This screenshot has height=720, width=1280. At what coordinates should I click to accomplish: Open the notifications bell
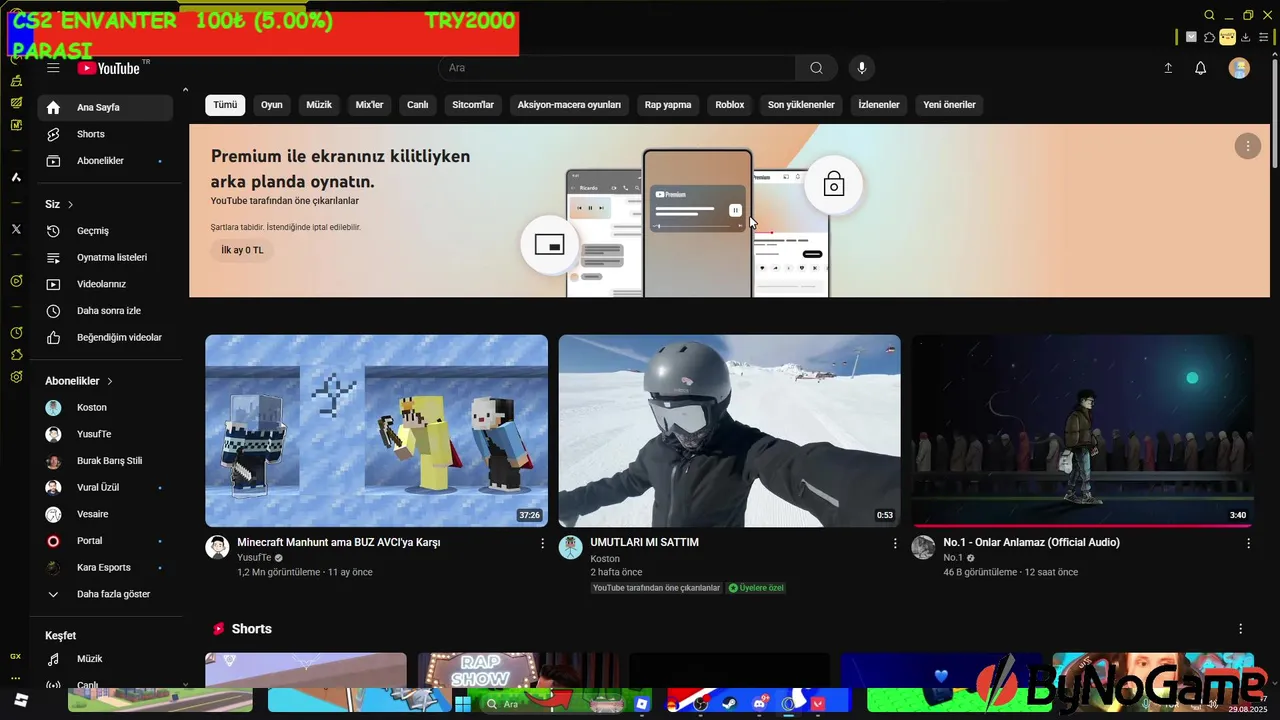pos(1201,68)
